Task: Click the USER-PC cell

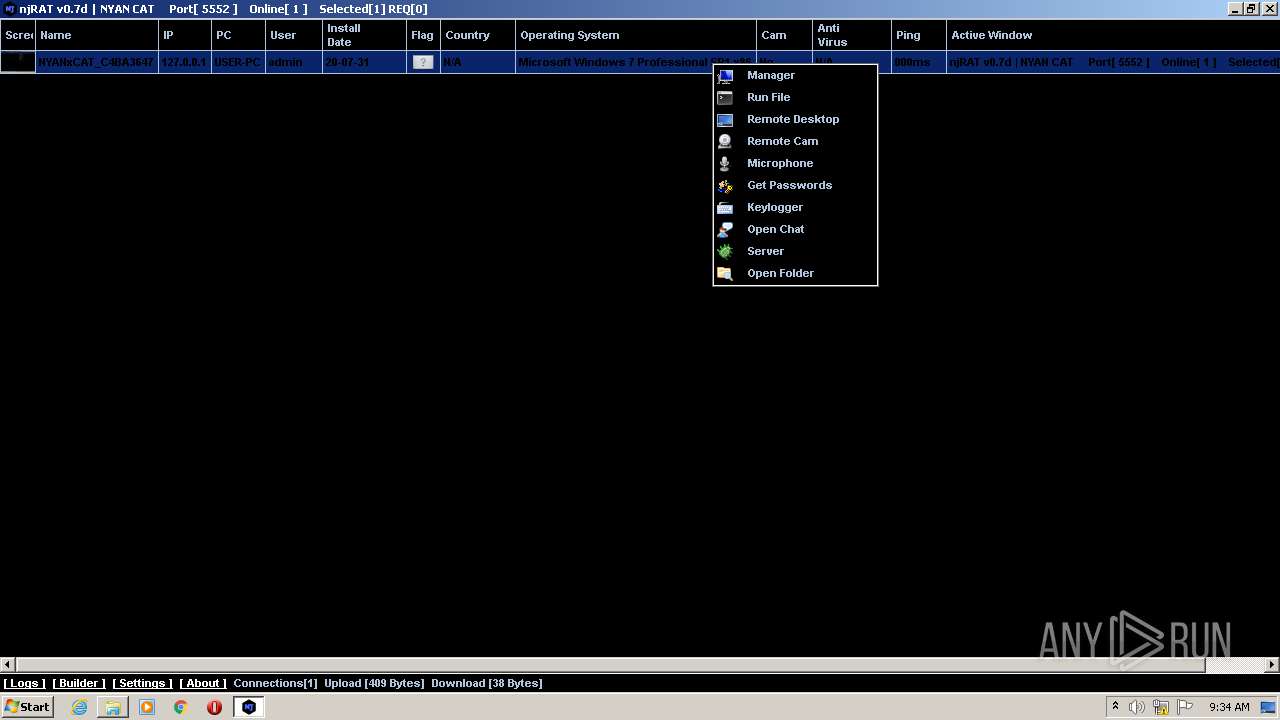Action: [237, 62]
